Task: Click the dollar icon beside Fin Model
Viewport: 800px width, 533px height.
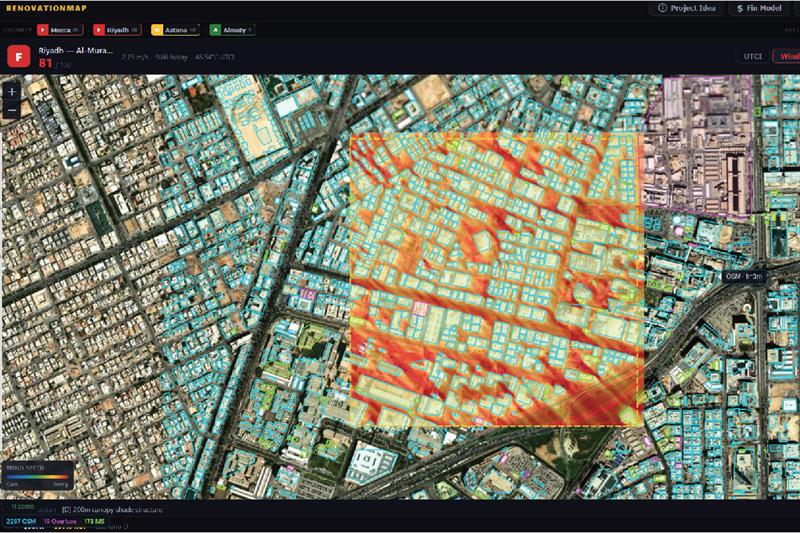Action: coord(740,9)
